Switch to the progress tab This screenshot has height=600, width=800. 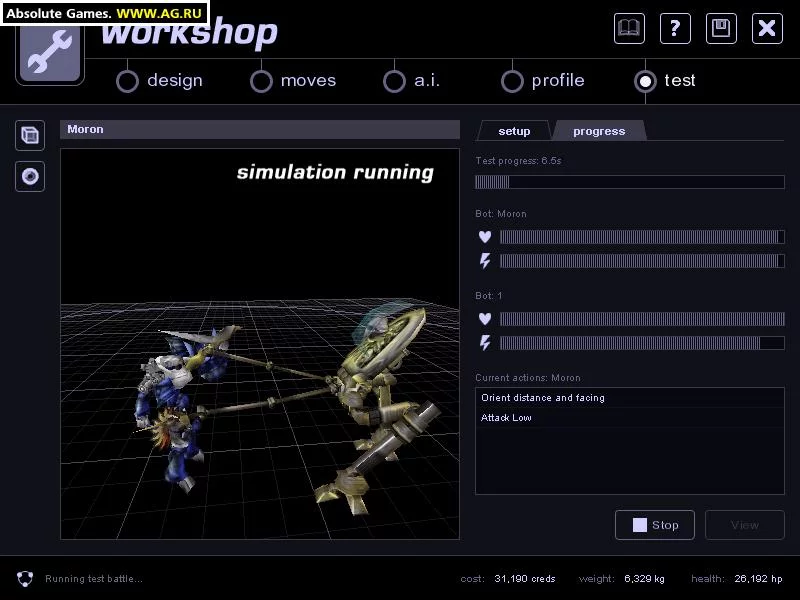coord(599,131)
